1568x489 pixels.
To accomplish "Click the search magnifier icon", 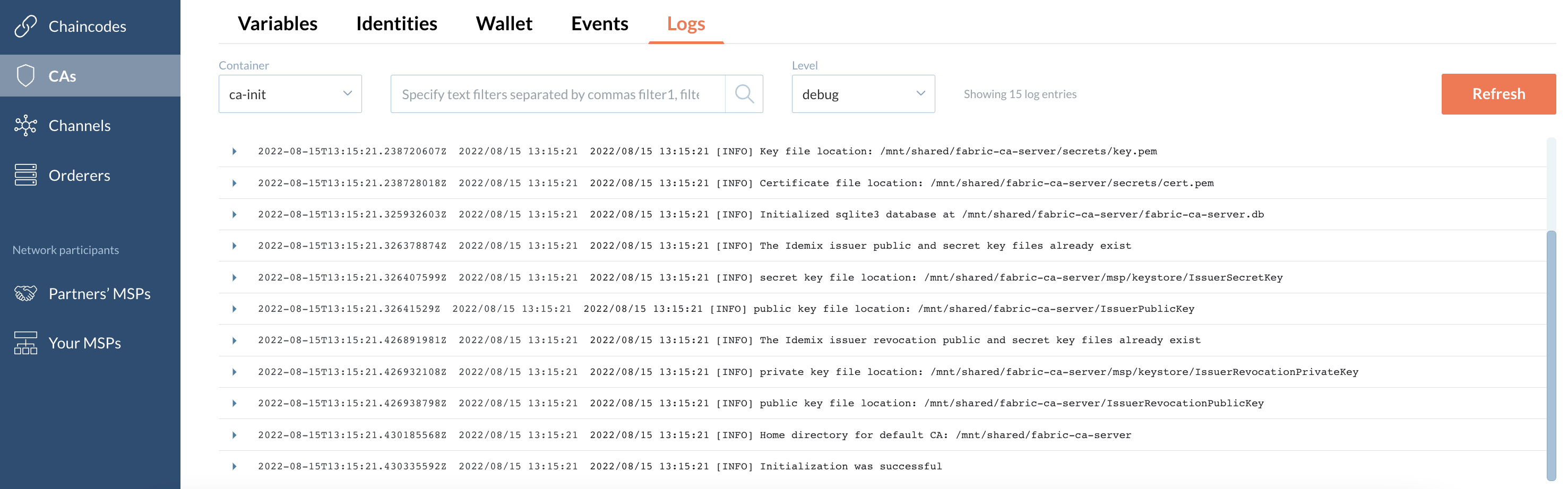I will click(744, 94).
